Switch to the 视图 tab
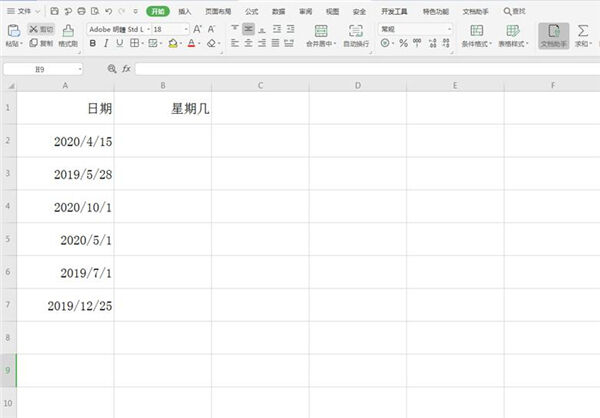This screenshot has height=418, width=600. tap(332, 11)
